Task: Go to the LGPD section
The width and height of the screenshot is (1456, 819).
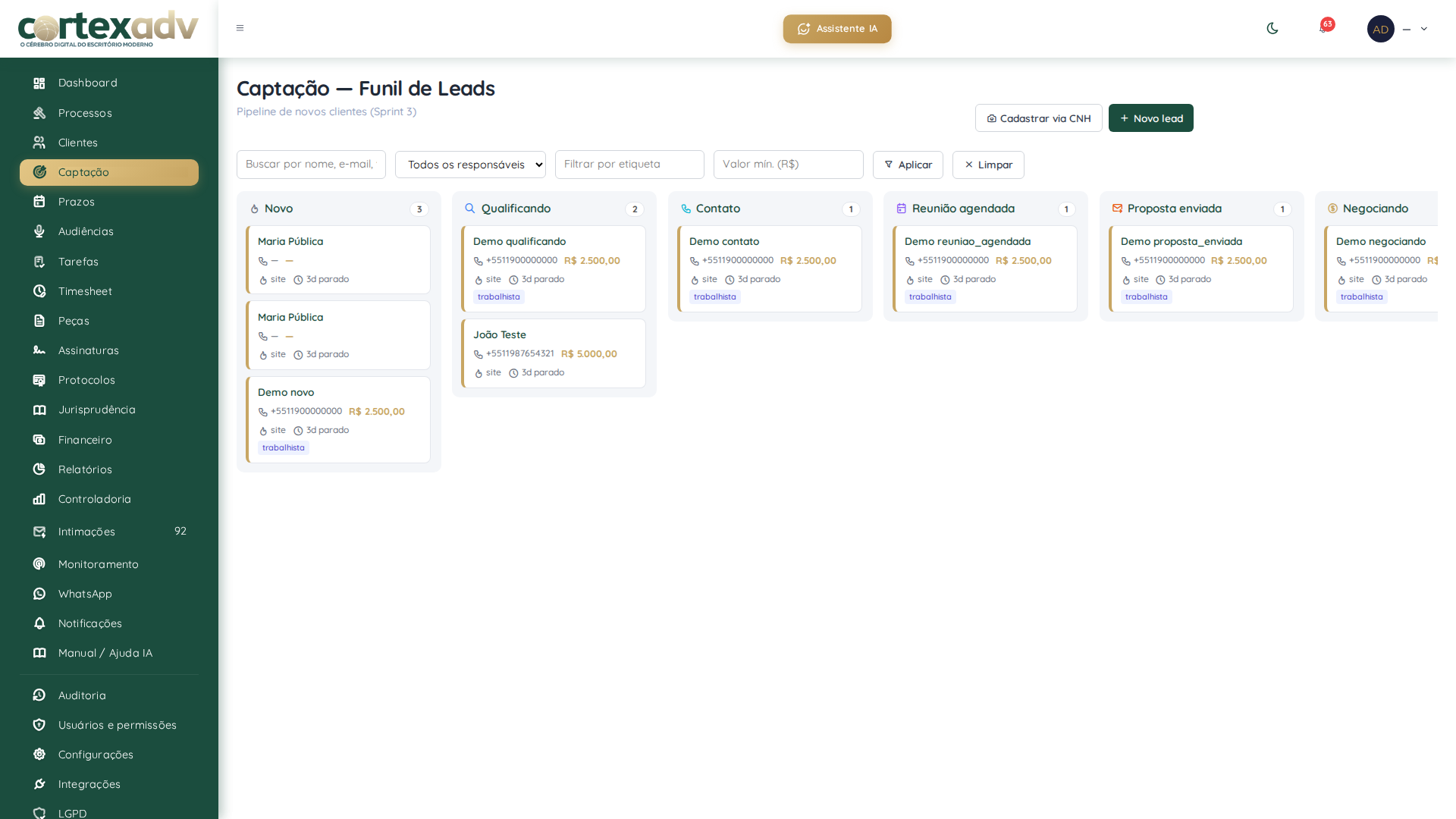Action: pos(109,813)
